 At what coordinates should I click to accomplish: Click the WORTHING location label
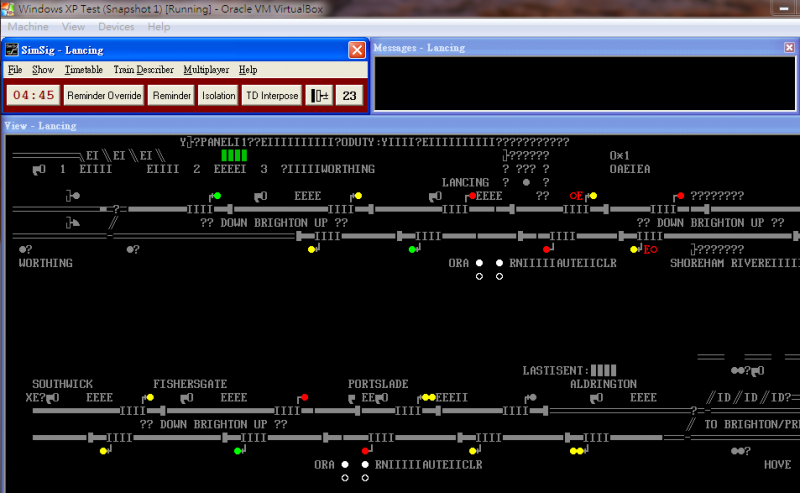[x=45, y=263]
